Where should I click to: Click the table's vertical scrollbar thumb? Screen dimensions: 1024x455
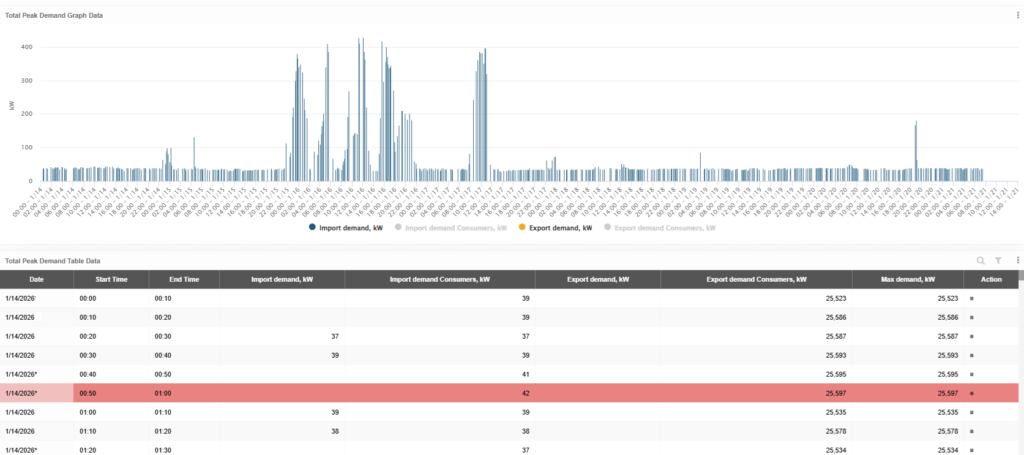pos(1021,275)
